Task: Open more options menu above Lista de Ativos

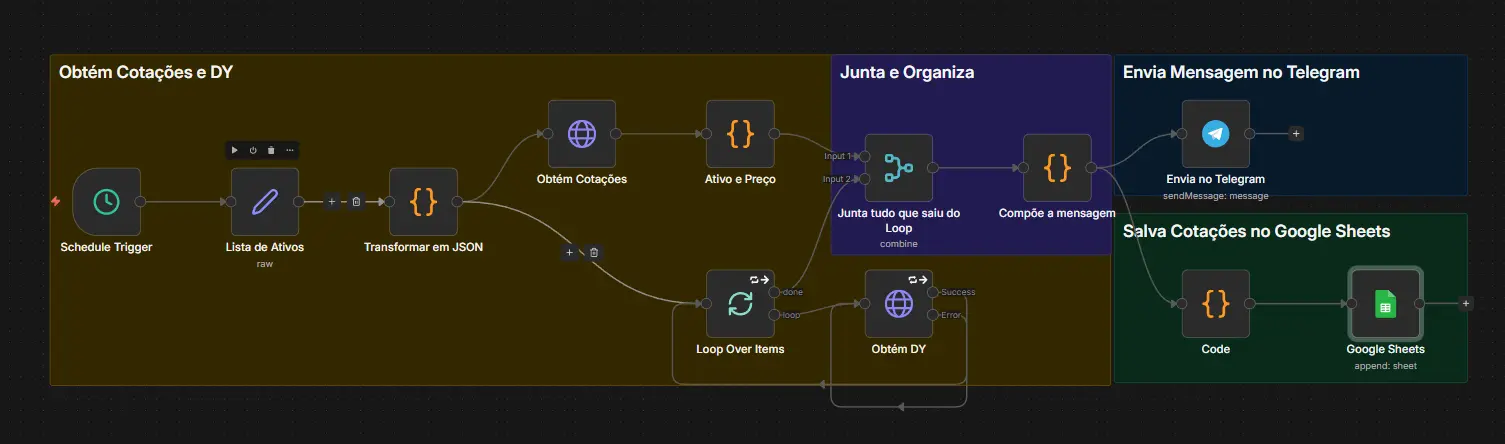Action: (290, 150)
